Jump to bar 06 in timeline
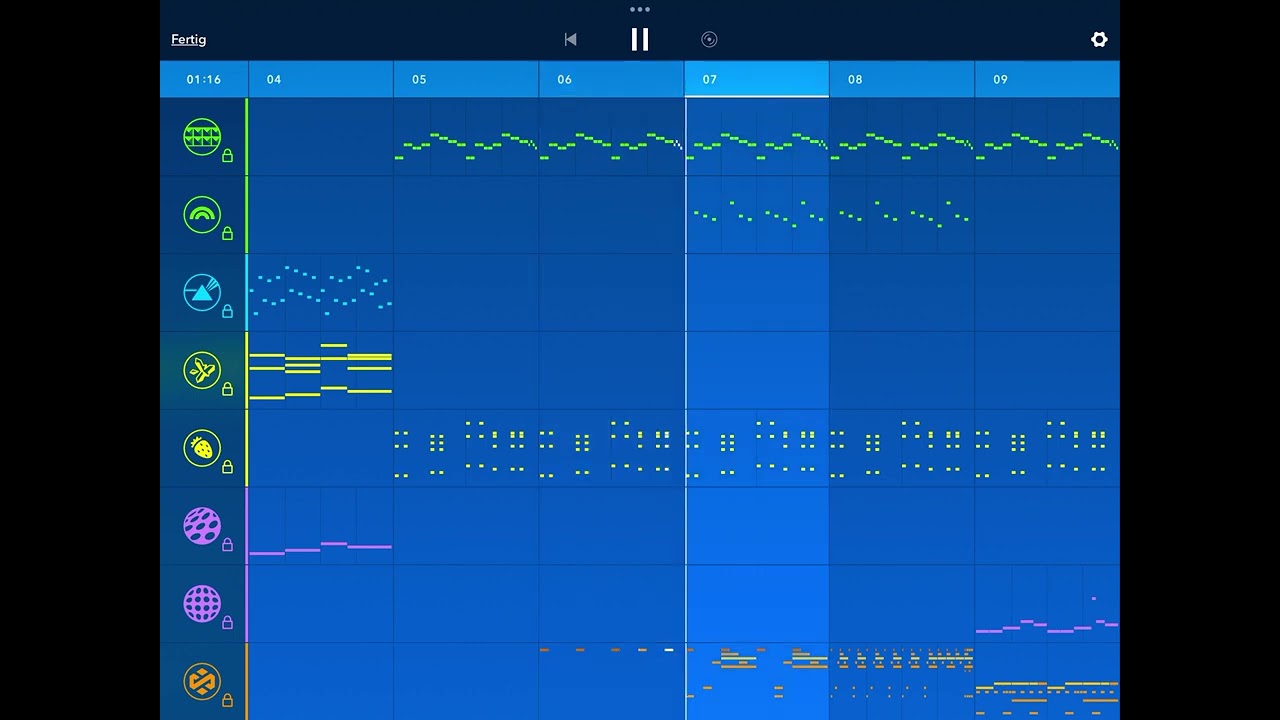 pyautogui.click(x=611, y=79)
